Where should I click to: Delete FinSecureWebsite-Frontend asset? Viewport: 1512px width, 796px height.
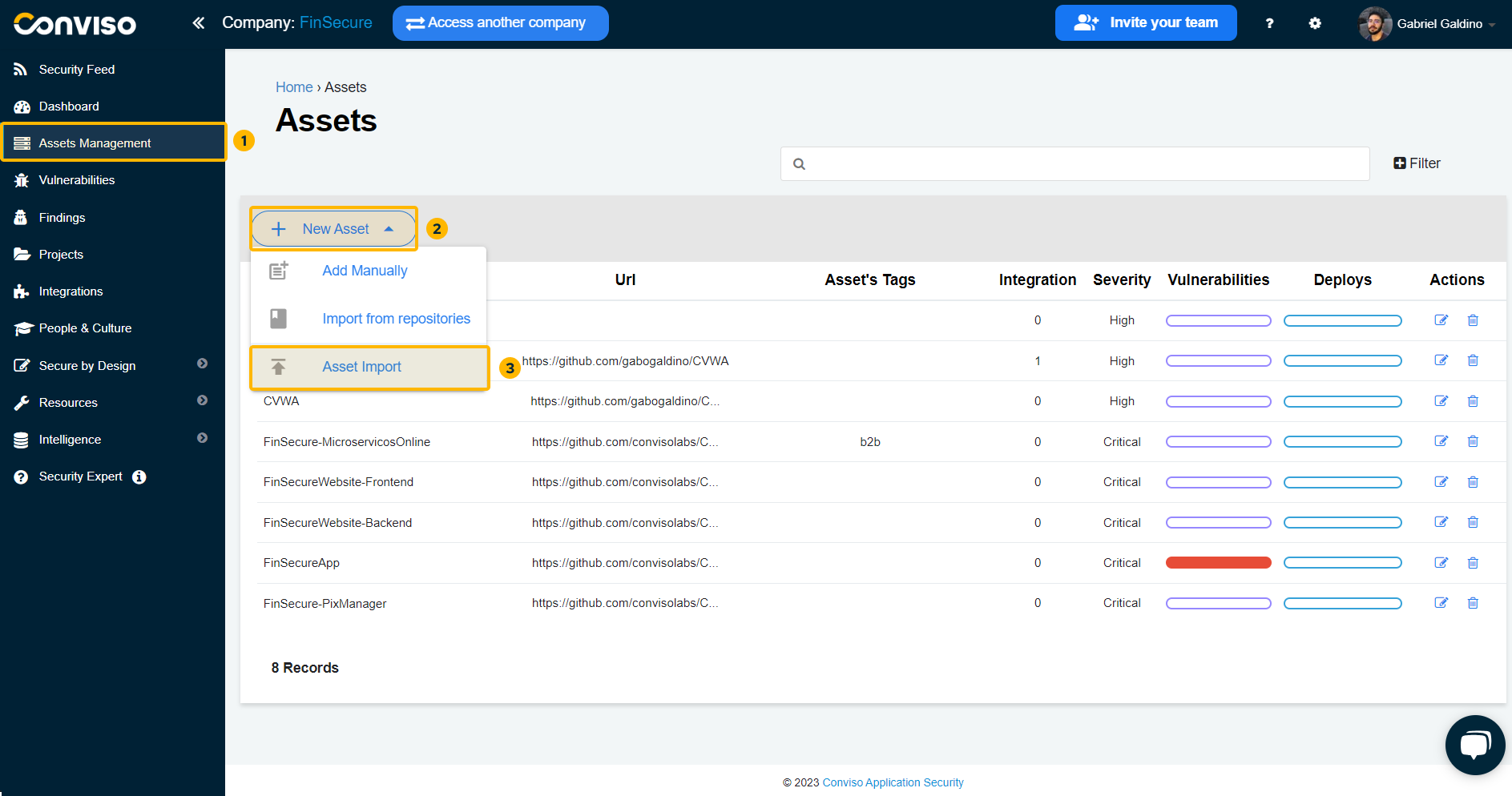pyautogui.click(x=1473, y=482)
